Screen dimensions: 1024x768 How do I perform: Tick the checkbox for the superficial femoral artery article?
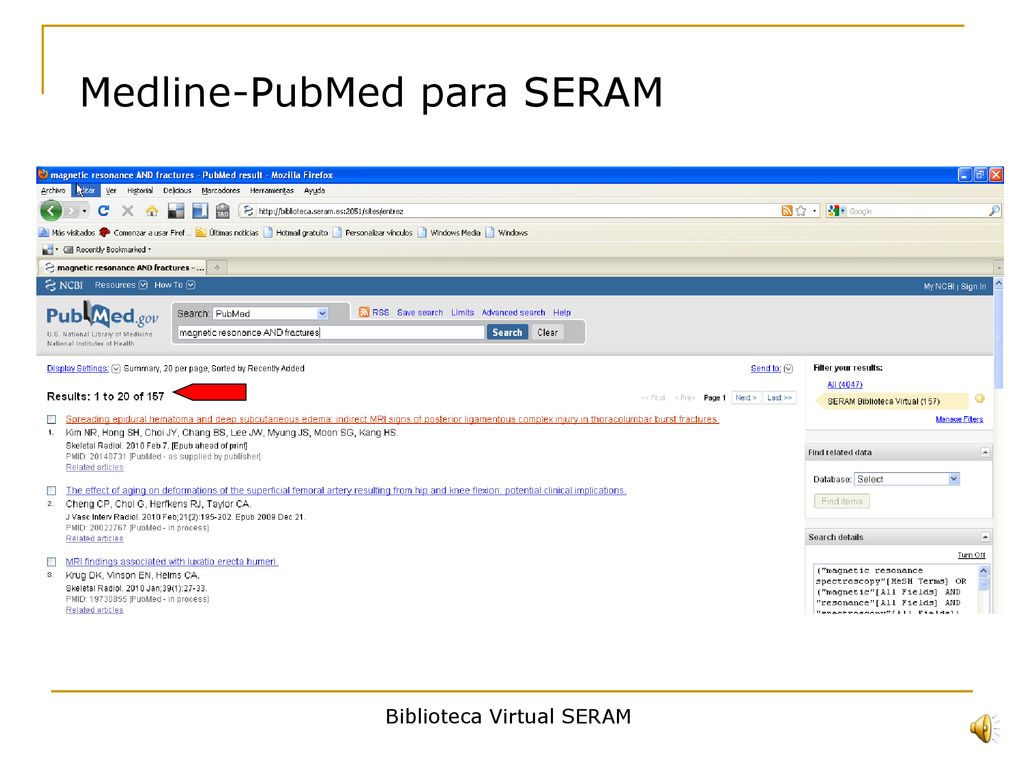click(52, 490)
